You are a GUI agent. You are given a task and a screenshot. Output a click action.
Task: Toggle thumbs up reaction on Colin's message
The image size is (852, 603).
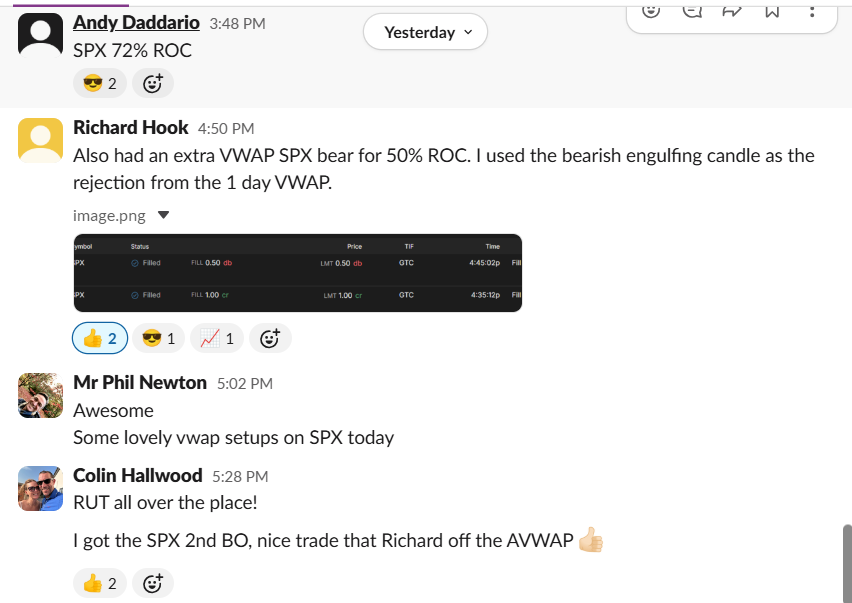(x=99, y=583)
